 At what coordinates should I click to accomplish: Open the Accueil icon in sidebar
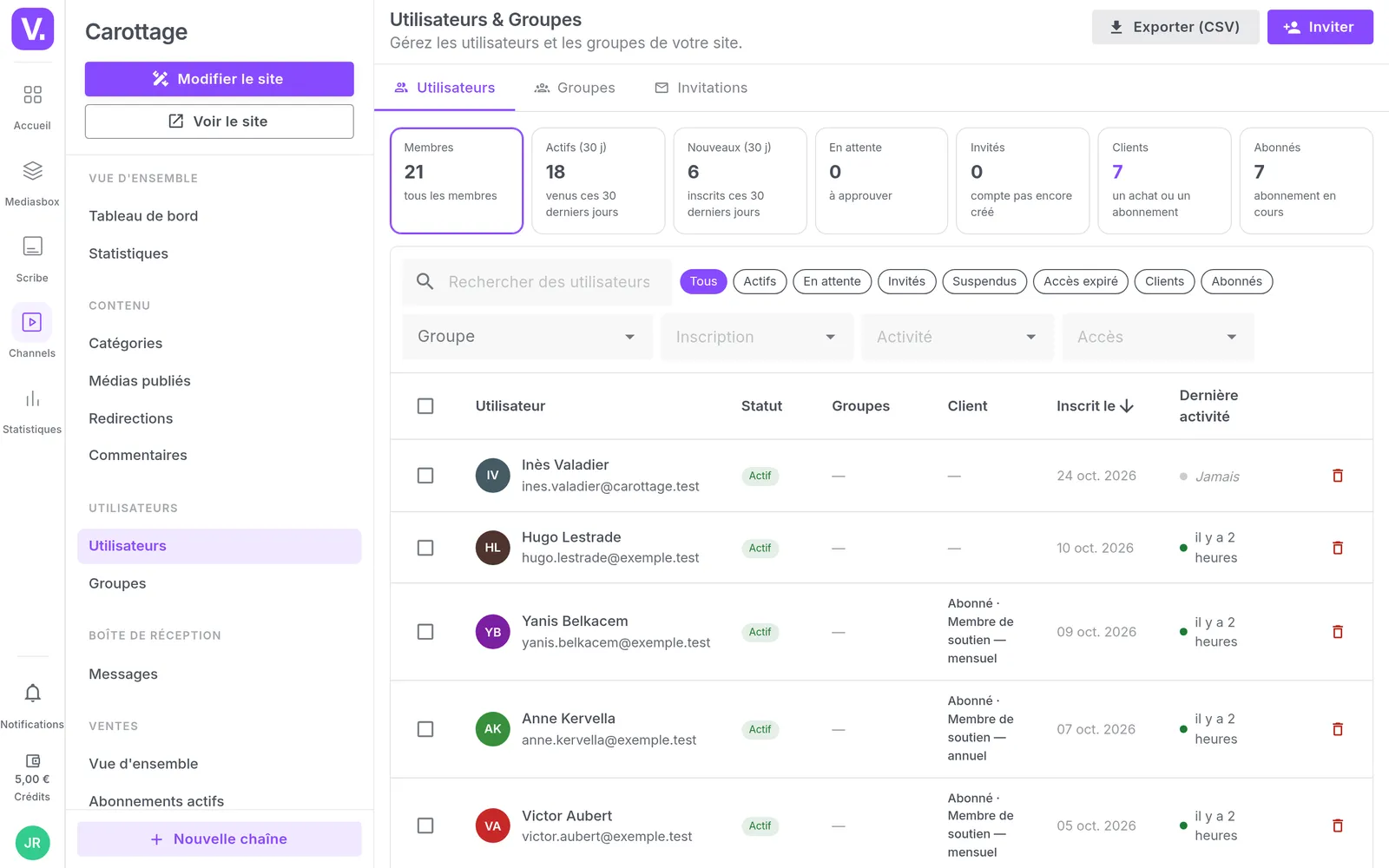pos(32,95)
